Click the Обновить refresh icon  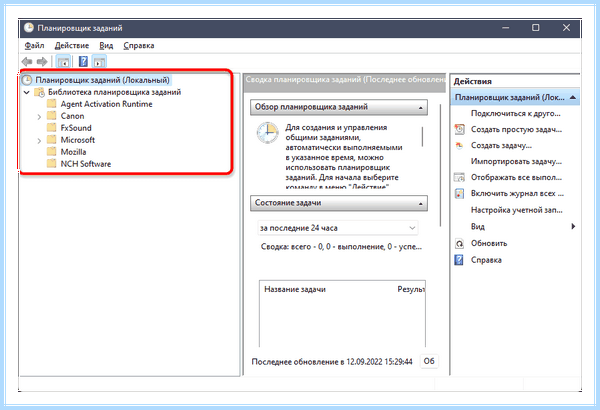459,243
